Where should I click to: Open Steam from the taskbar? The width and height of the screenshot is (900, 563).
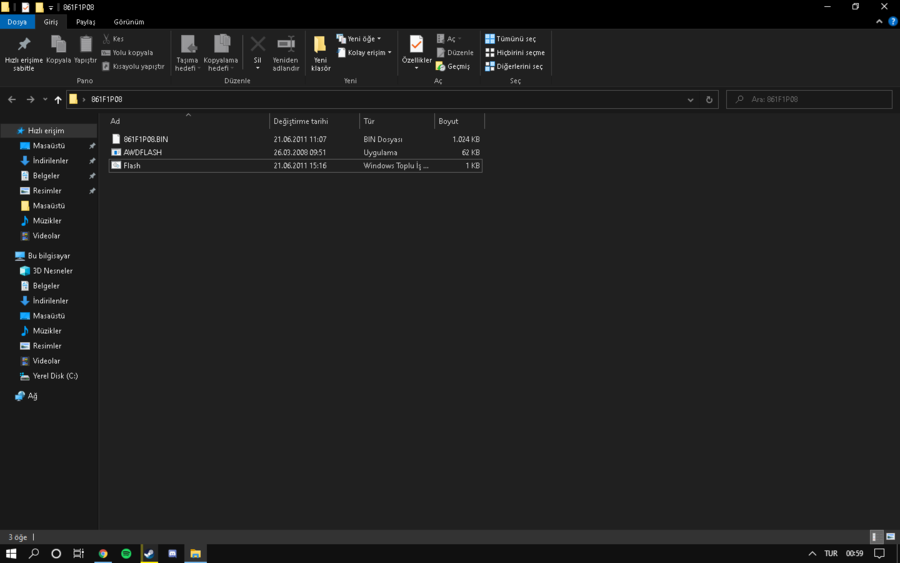point(149,553)
